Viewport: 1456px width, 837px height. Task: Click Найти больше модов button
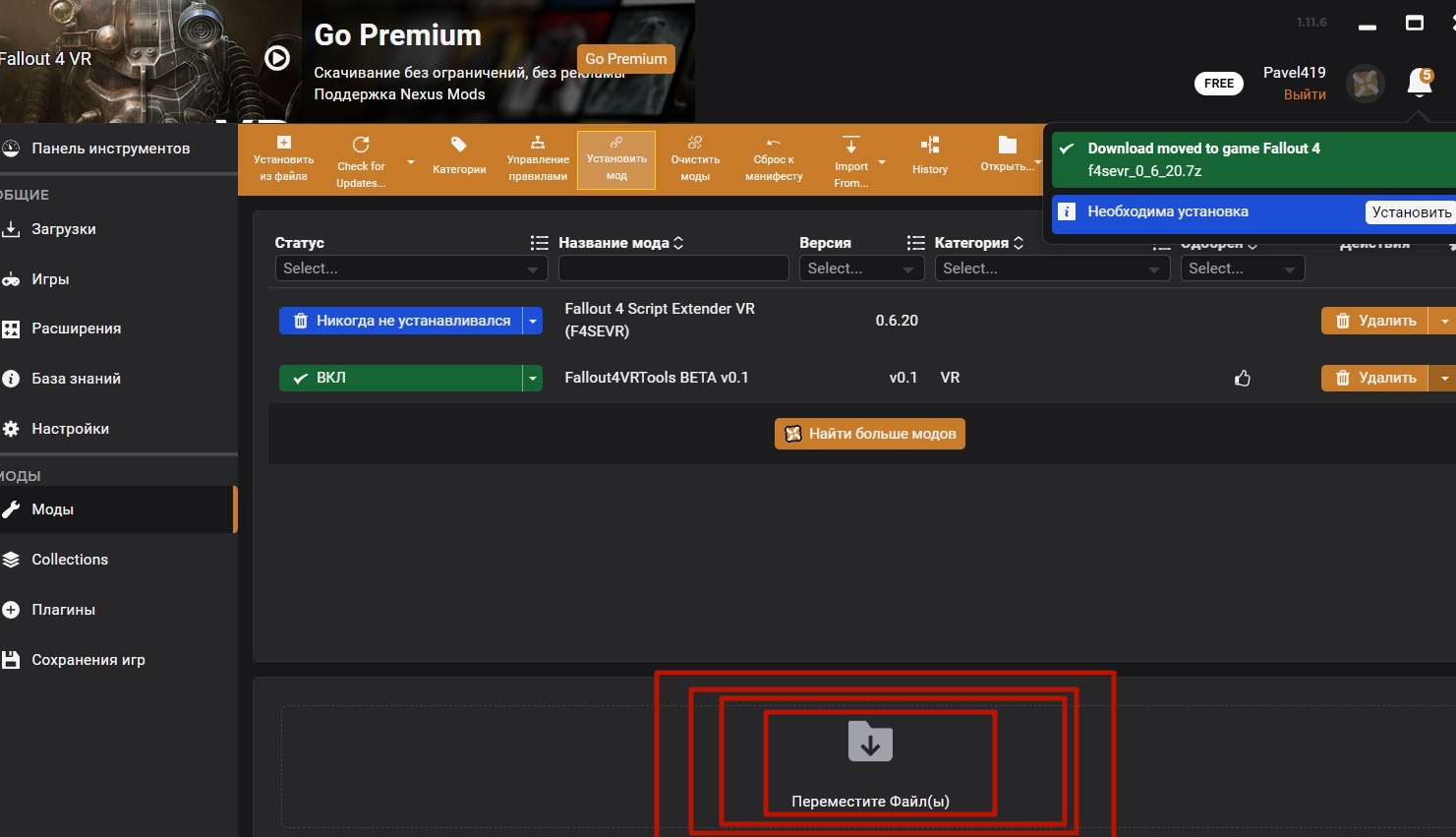click(x=870, y=434)
